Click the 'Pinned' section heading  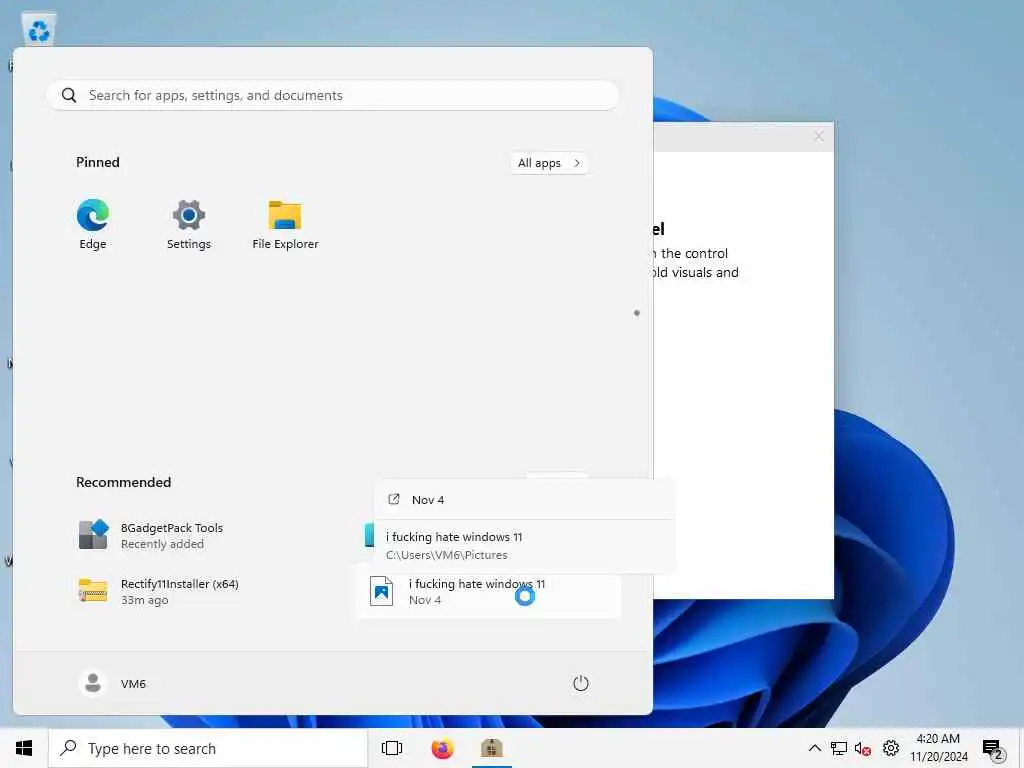(x=98, y=162)
